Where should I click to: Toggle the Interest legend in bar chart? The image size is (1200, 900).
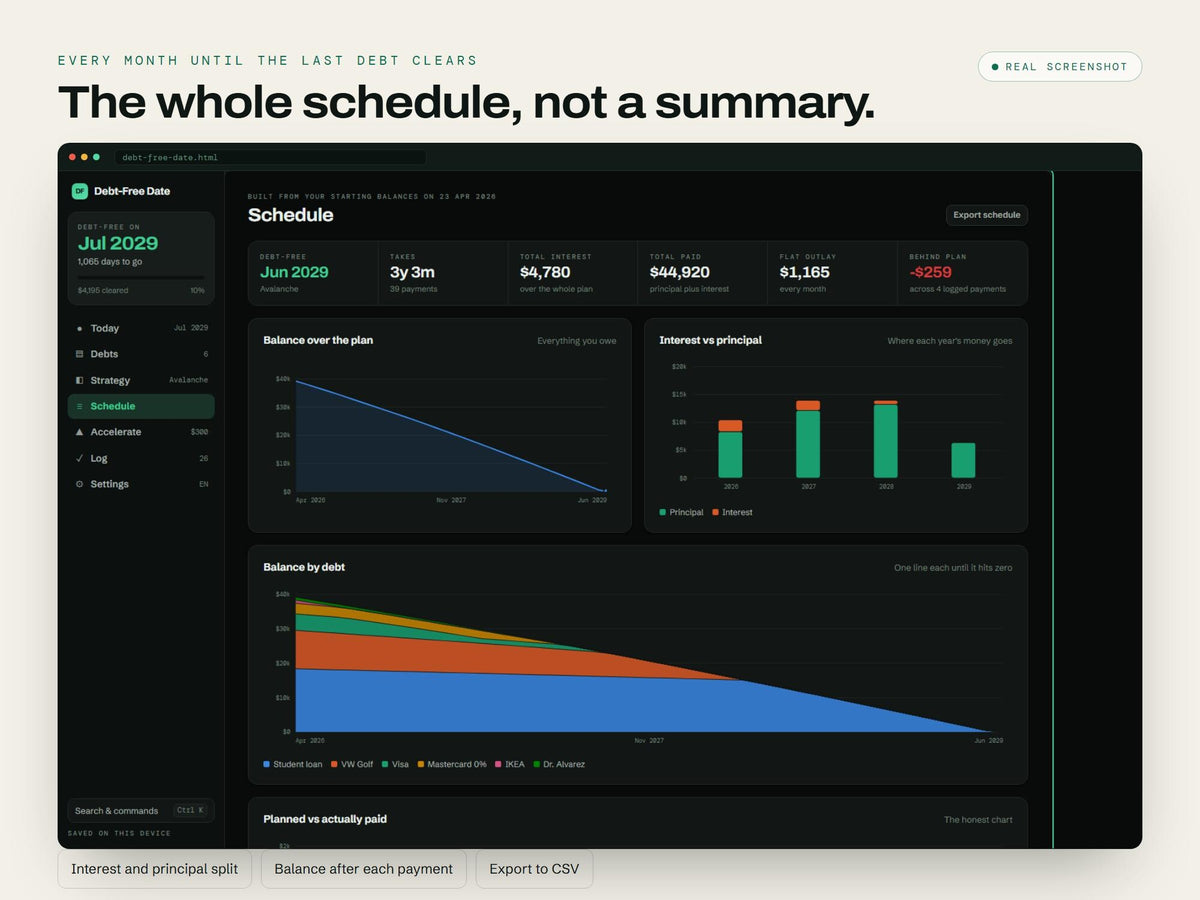pyautogui.click(x=732, y=512)
